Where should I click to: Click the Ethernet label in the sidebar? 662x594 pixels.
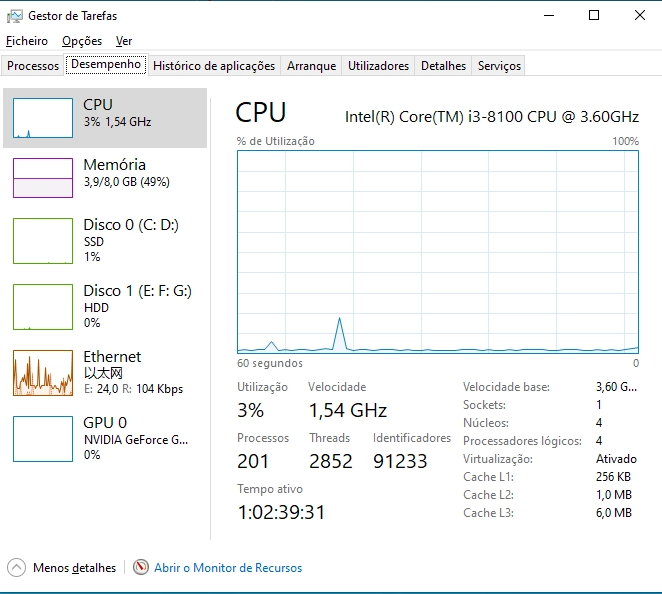(x=112, y=357)
